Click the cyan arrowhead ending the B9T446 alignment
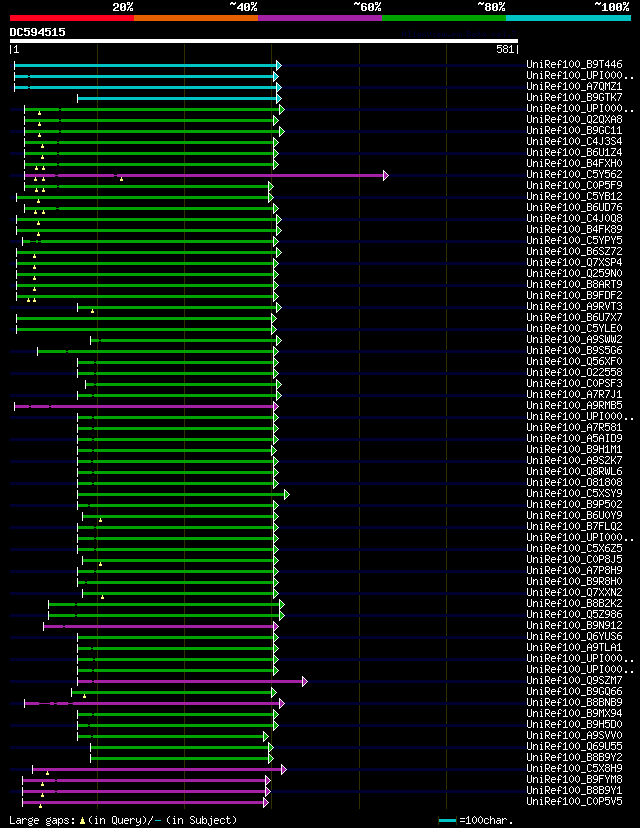Image resolution: width=640 pixels, height=828 pixels. 279,65
